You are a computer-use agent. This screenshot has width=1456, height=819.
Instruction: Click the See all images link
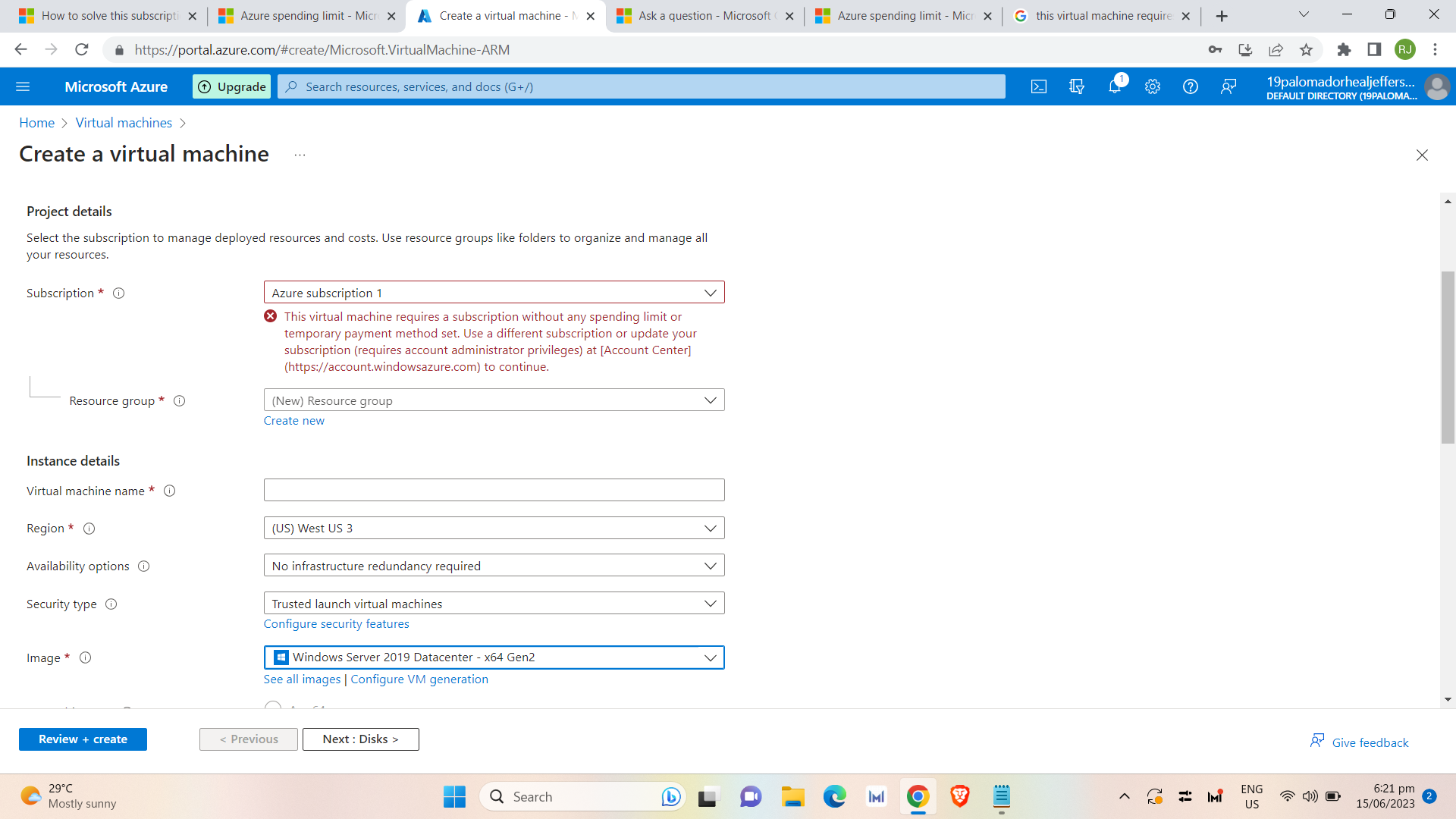(302, 679)
